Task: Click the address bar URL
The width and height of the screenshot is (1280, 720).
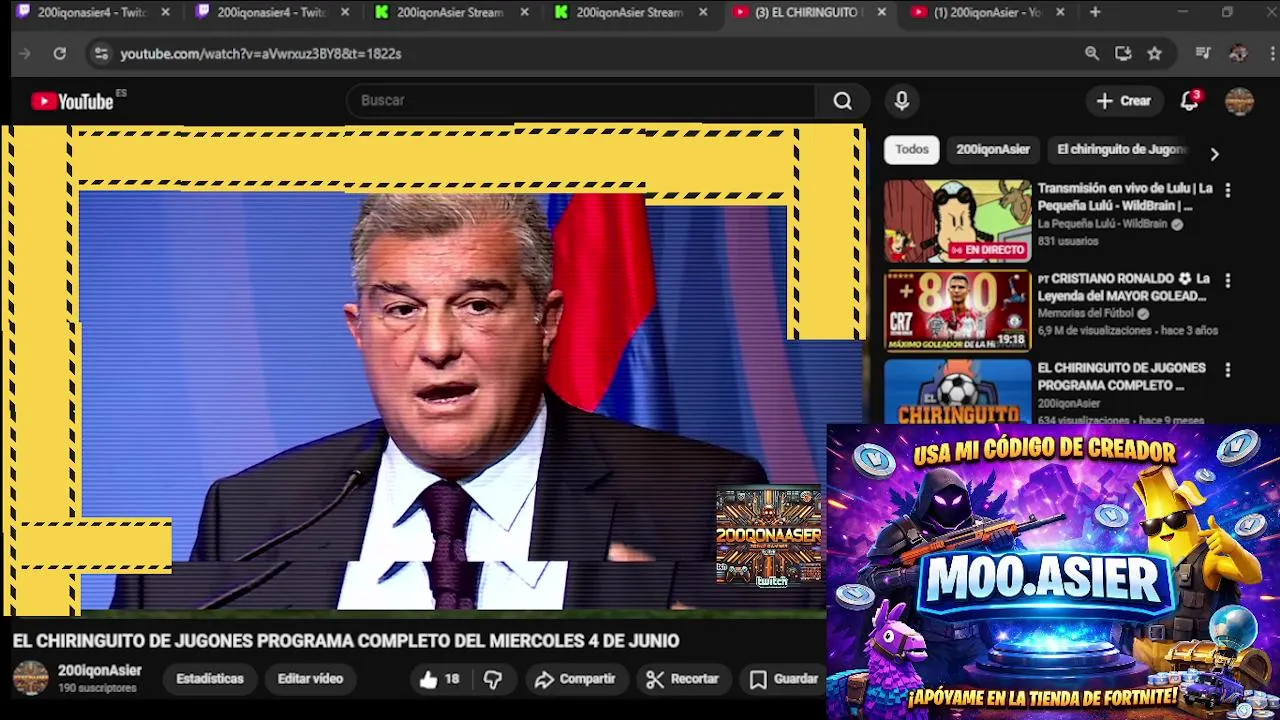Action: click(260, 54)
